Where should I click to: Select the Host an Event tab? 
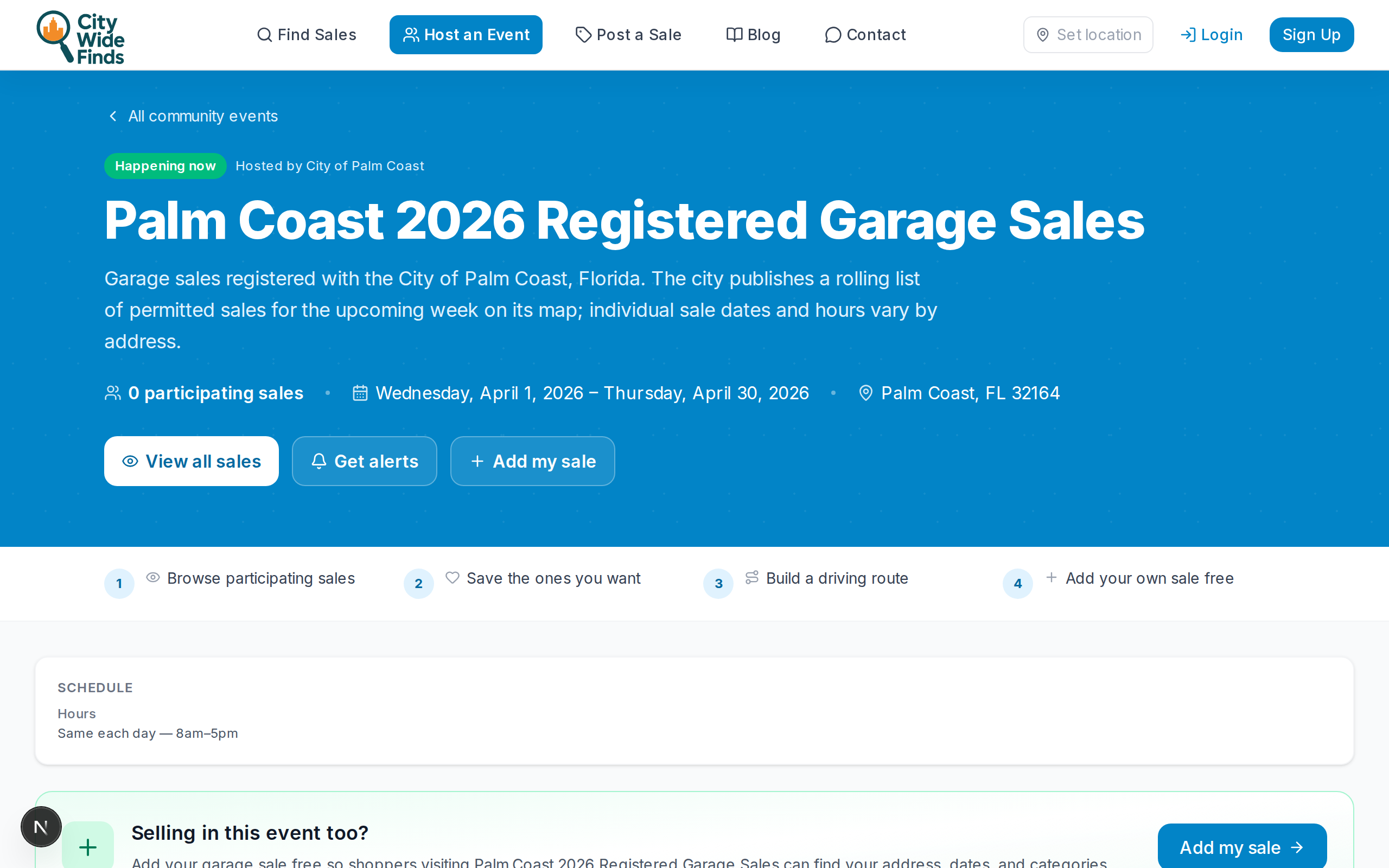pyautogui.click(x=466, y=34)
